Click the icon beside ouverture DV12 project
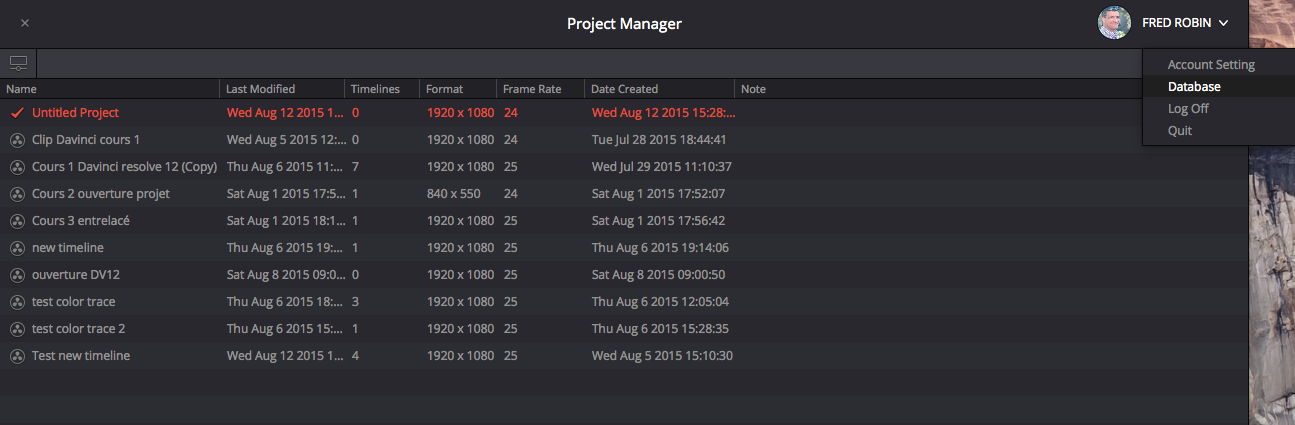The image size is (1295, 425). coord(16,275)
